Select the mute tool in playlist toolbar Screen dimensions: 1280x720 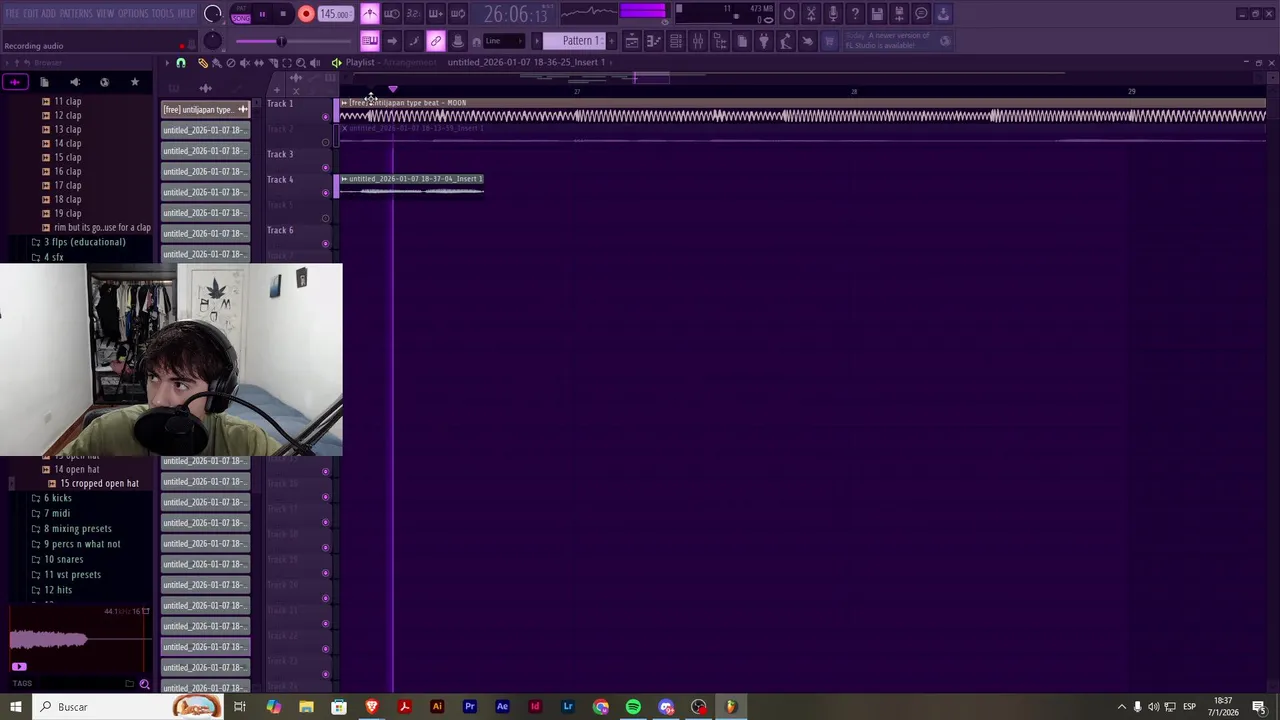[245, 63]
